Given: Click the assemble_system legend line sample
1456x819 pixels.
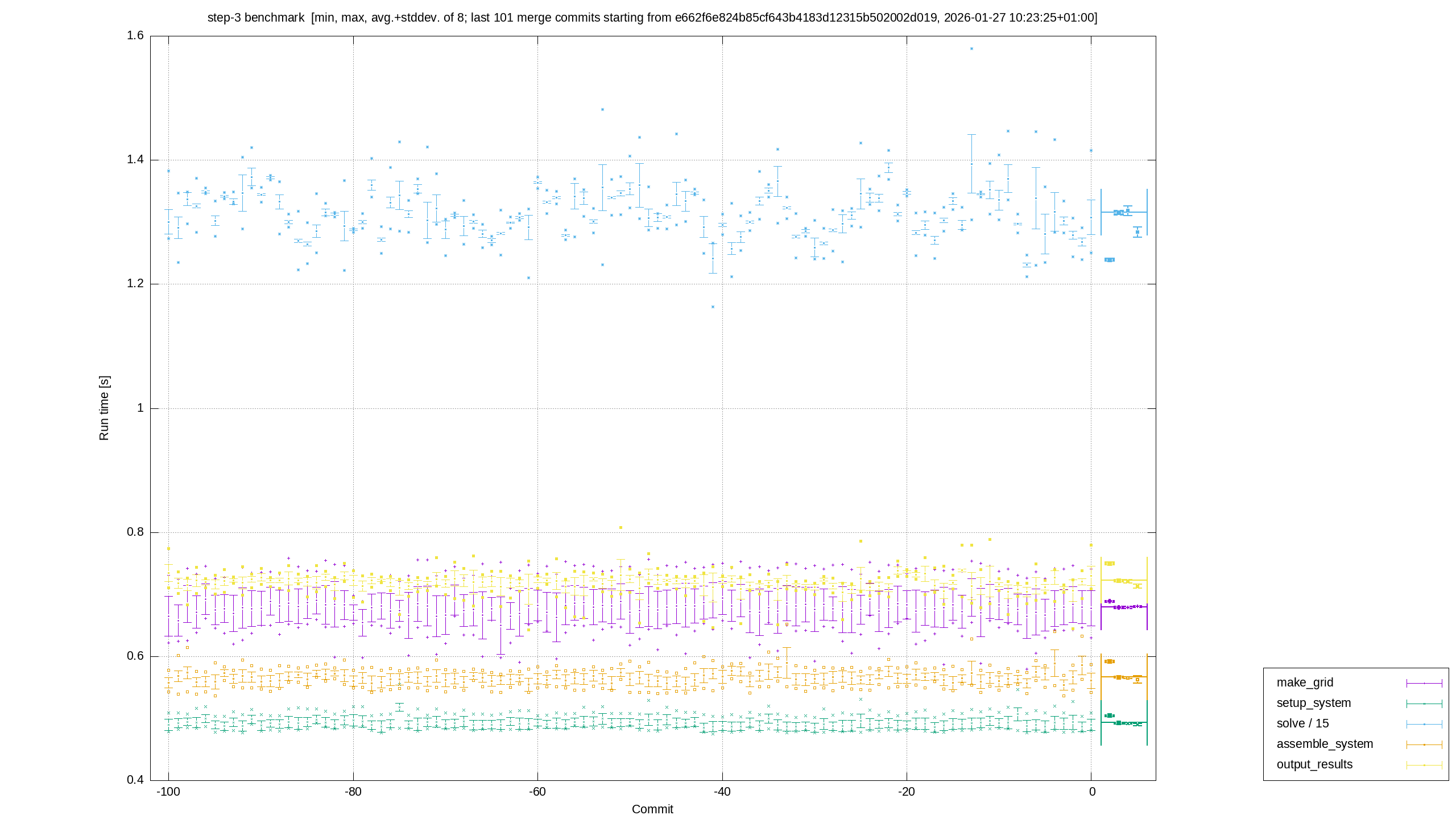Looking at the screenshot, I should [x=1424, y=744].
